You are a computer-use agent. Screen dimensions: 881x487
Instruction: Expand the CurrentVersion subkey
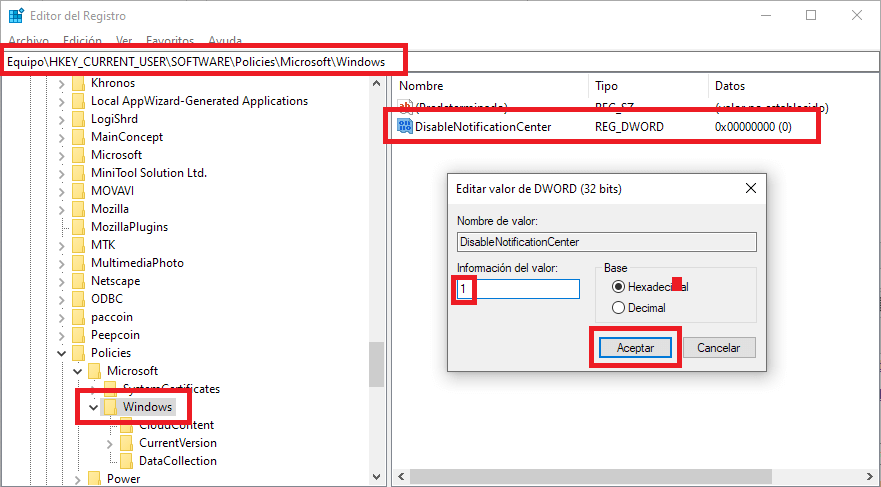110,444
